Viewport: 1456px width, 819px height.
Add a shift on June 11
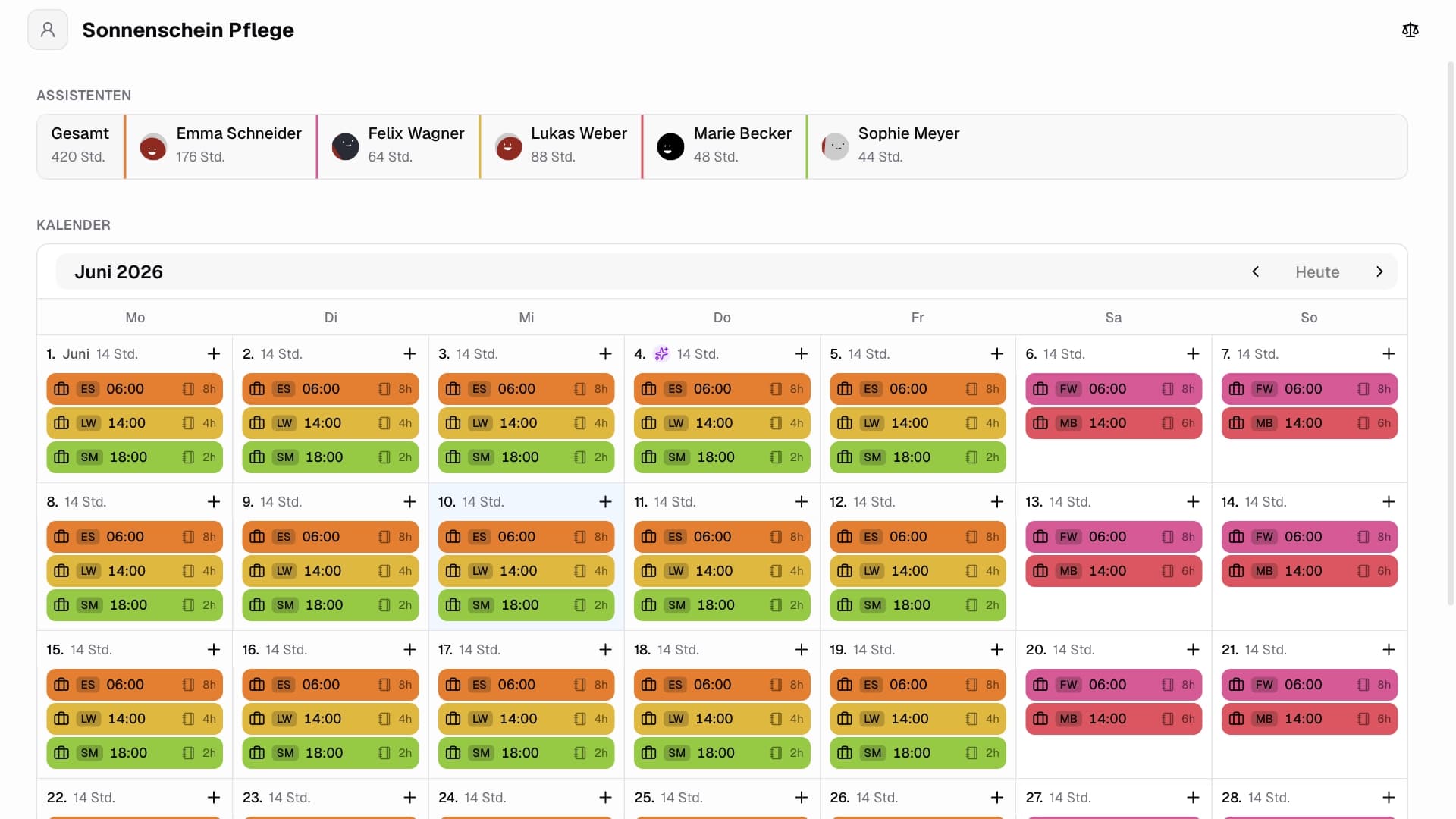click(801, 502)
